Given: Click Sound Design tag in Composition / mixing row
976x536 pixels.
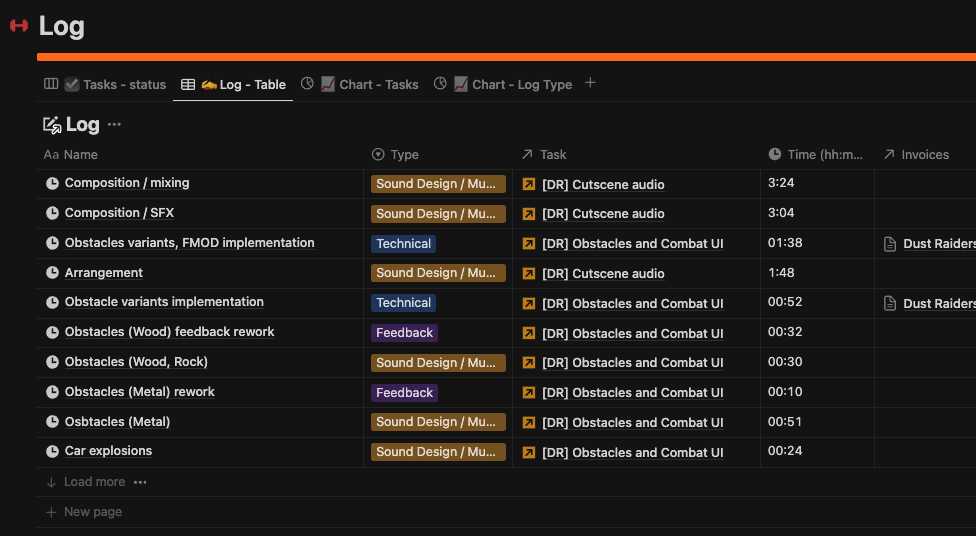Looking at the screenshot, I should click(x=438, y=184).
